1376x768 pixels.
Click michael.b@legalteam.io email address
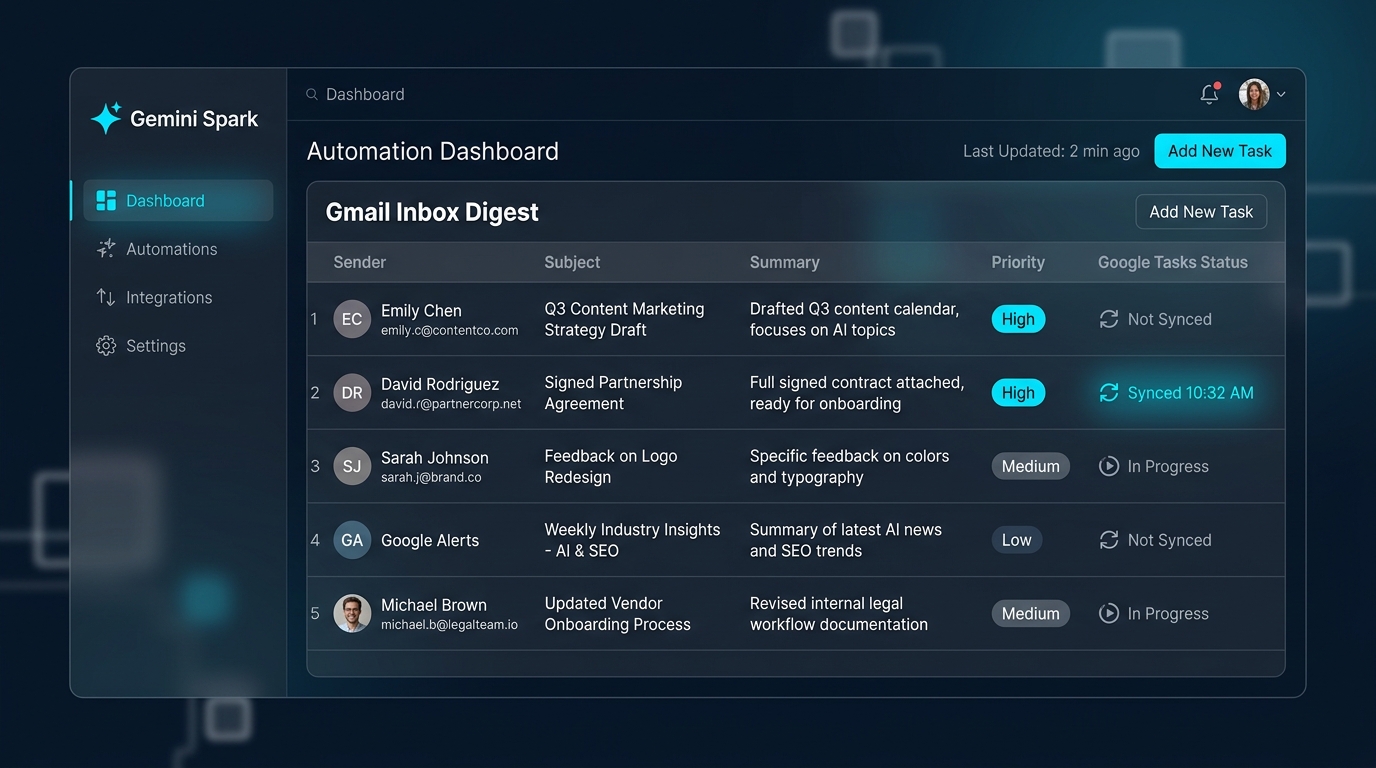pyautogui.click(x=450, y=625)
